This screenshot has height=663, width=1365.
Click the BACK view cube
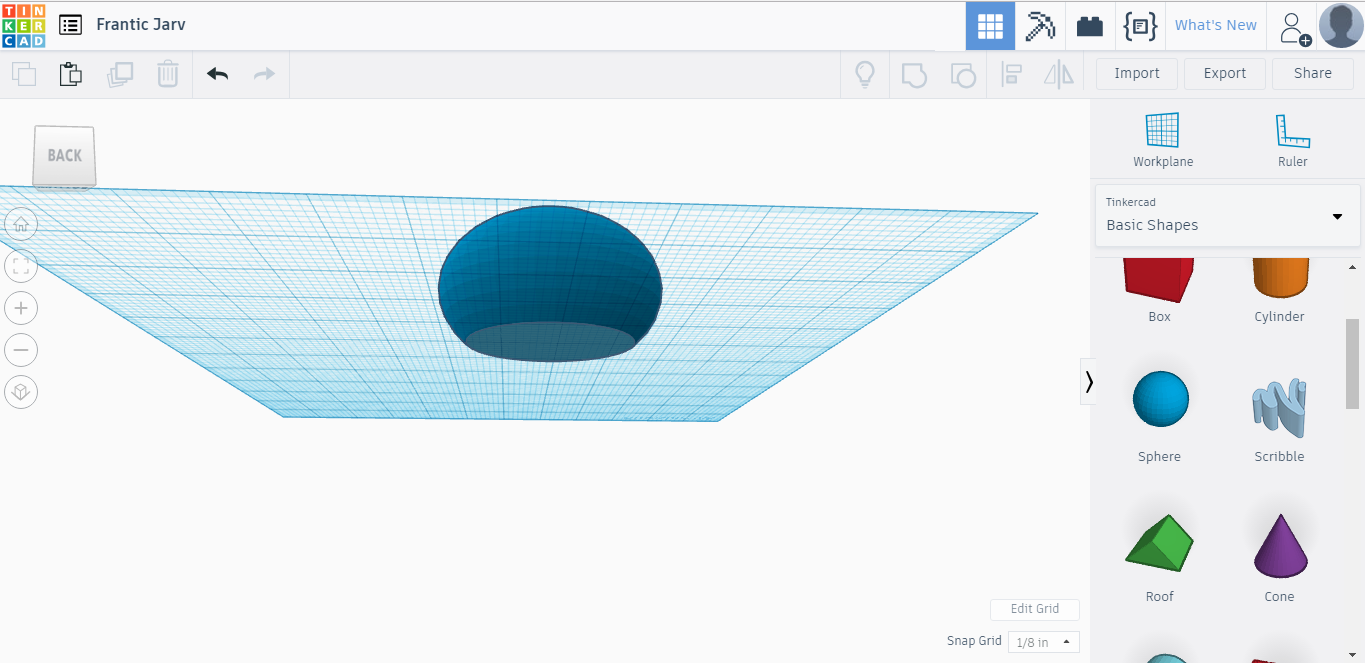pos(64,156)
